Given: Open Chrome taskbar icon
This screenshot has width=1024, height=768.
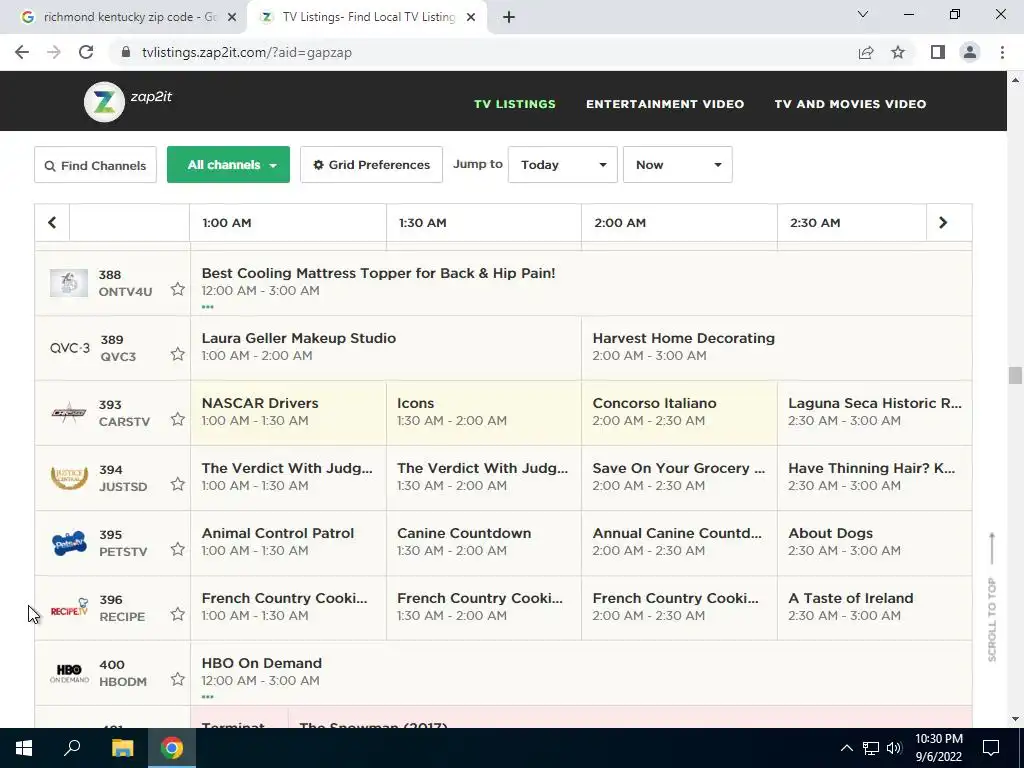Looking at the screenshot, I should click(x=172, y=748).
